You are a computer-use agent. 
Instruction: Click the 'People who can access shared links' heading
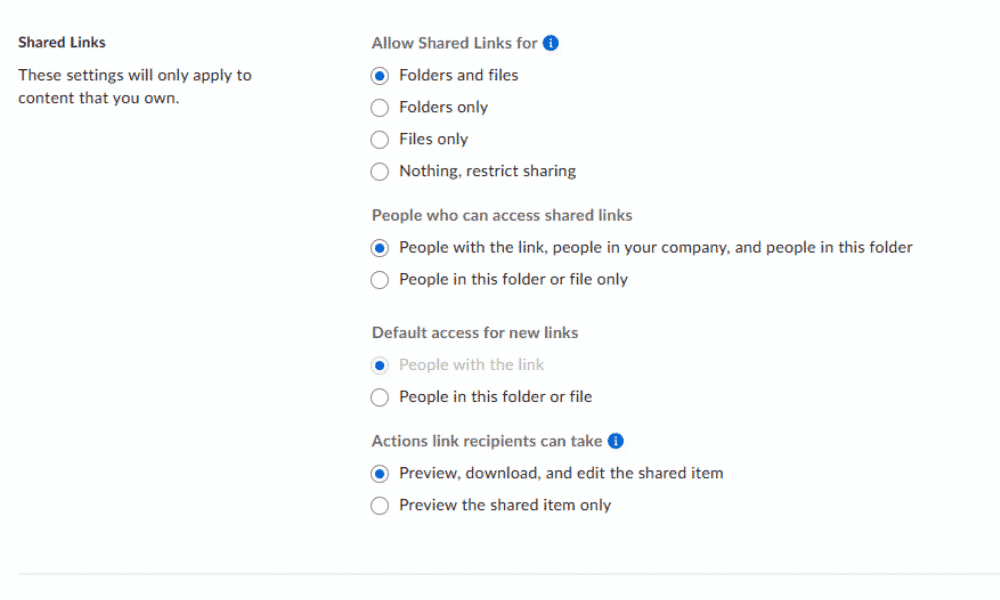pyautogui.click(x=502, y=215)
